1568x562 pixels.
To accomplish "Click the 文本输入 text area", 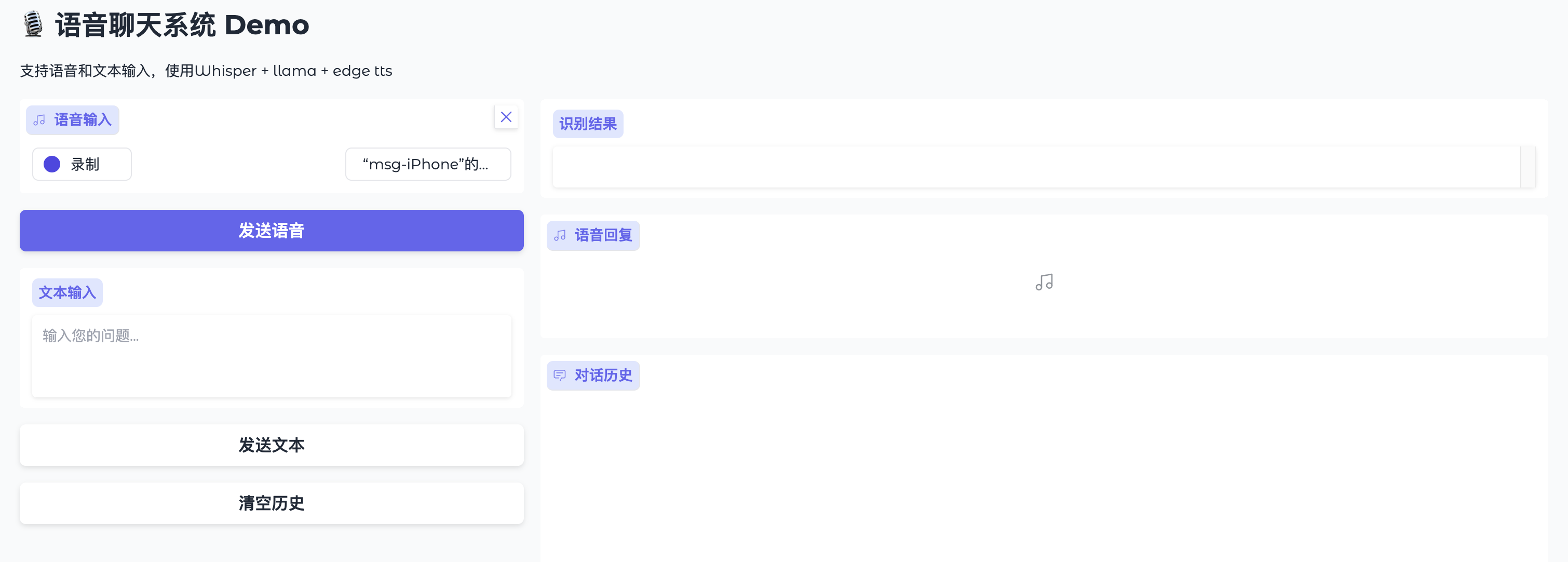I will click(x=272, y=356).
